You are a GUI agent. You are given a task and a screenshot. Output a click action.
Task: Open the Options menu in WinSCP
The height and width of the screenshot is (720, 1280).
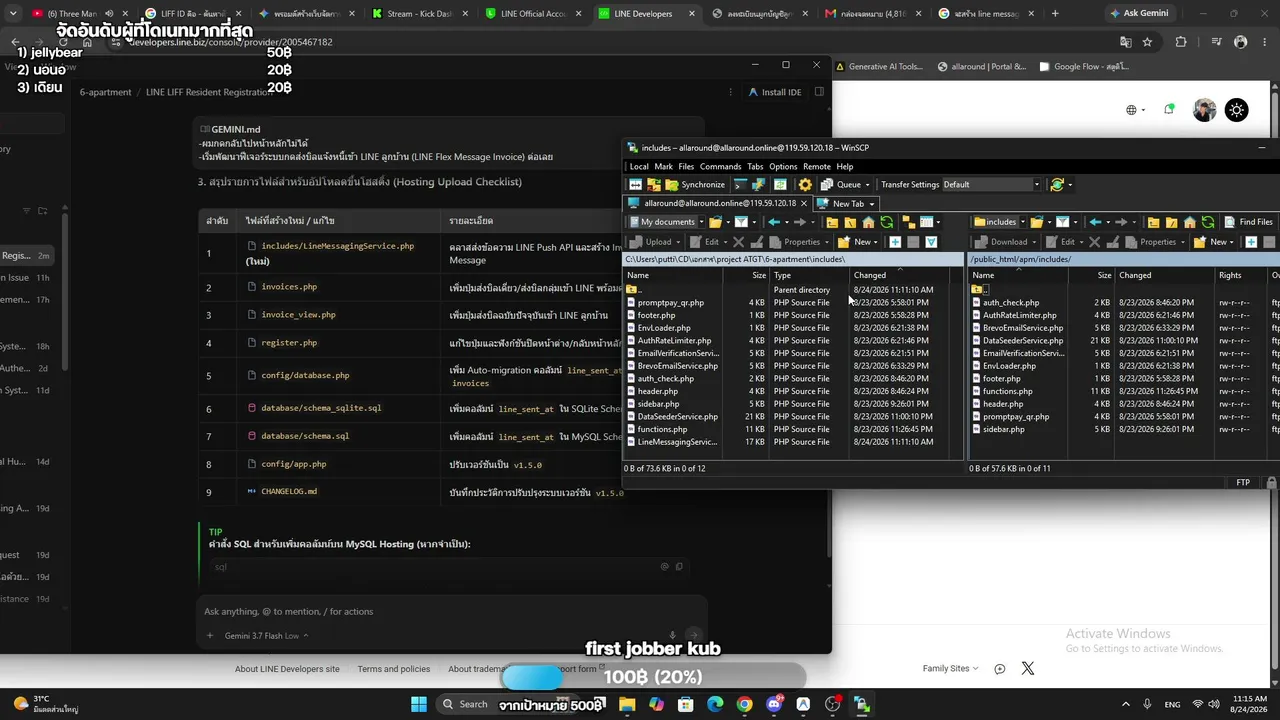783,167
